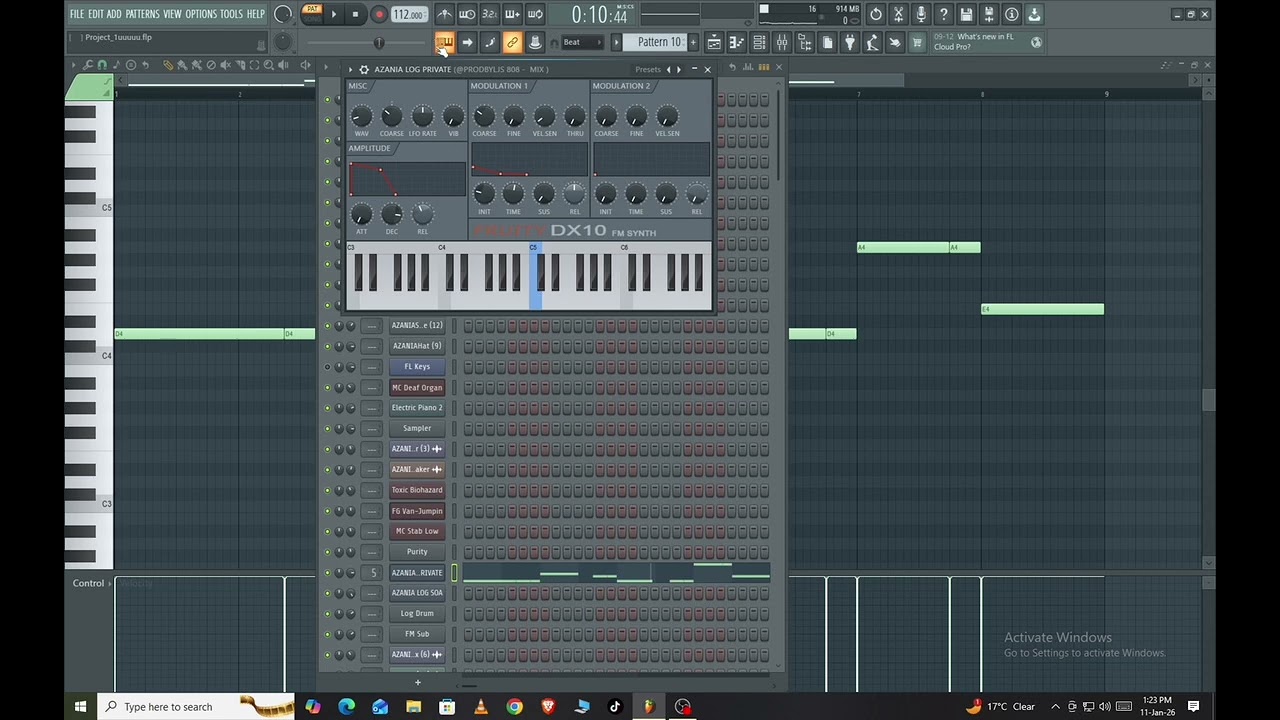This screenshot has width=1280, height=720.
Task: Mute Toxic Biohazard channel LED
Action: pos(327,490)
